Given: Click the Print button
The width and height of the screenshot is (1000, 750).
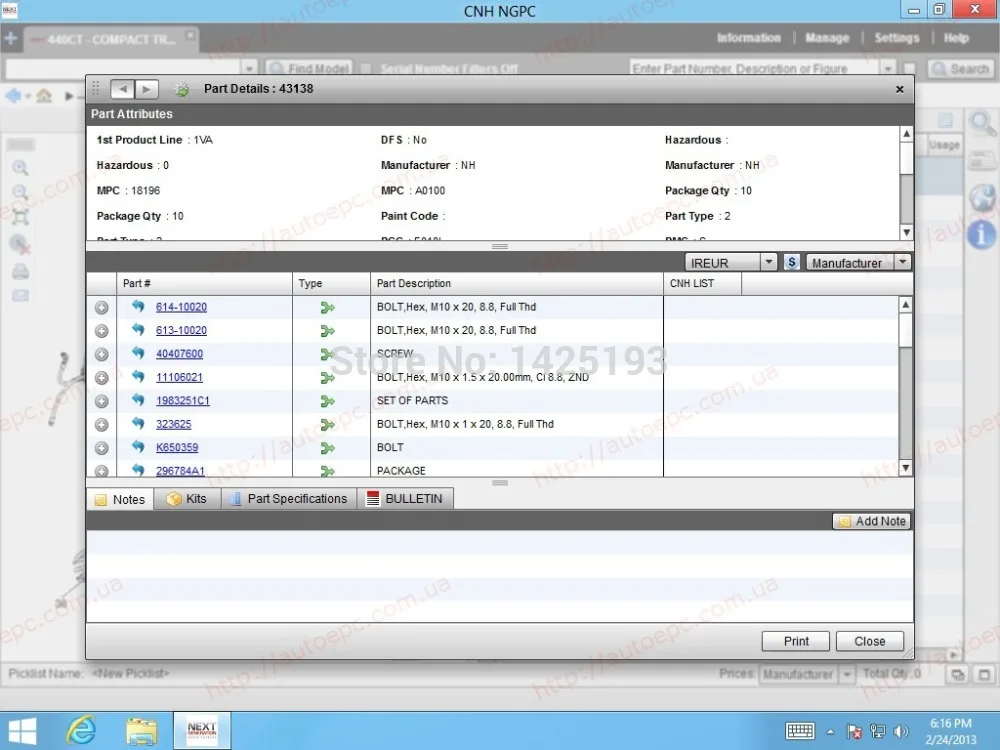Looking at the screenshot, I should (x=795, y=641).
